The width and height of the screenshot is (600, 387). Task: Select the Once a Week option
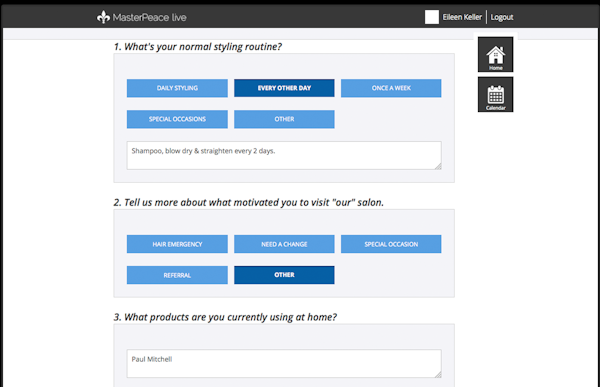click(x=391, y=88)
